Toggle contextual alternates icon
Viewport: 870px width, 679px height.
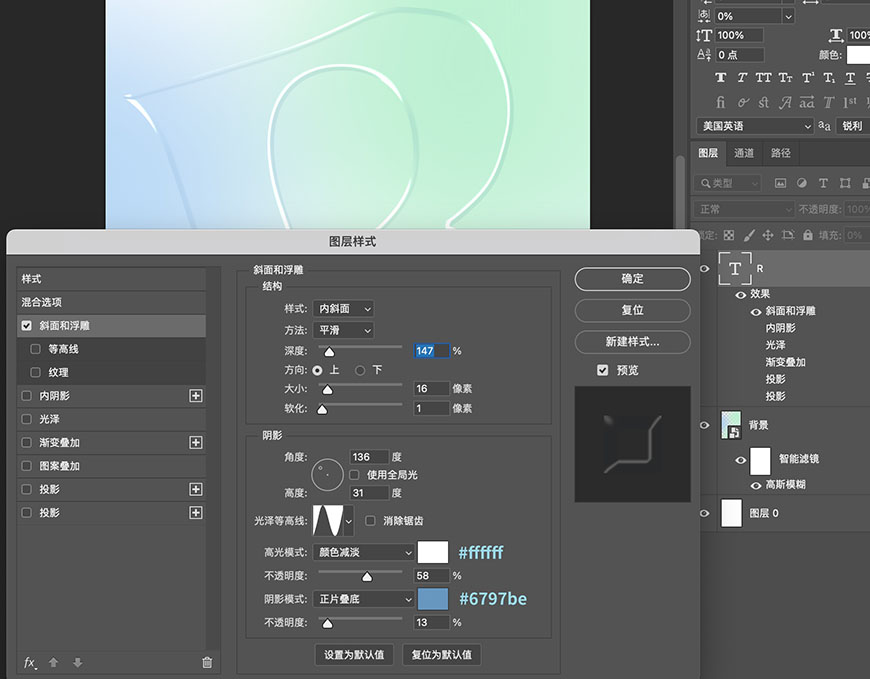pyautogui.click(x=742, y=102)
